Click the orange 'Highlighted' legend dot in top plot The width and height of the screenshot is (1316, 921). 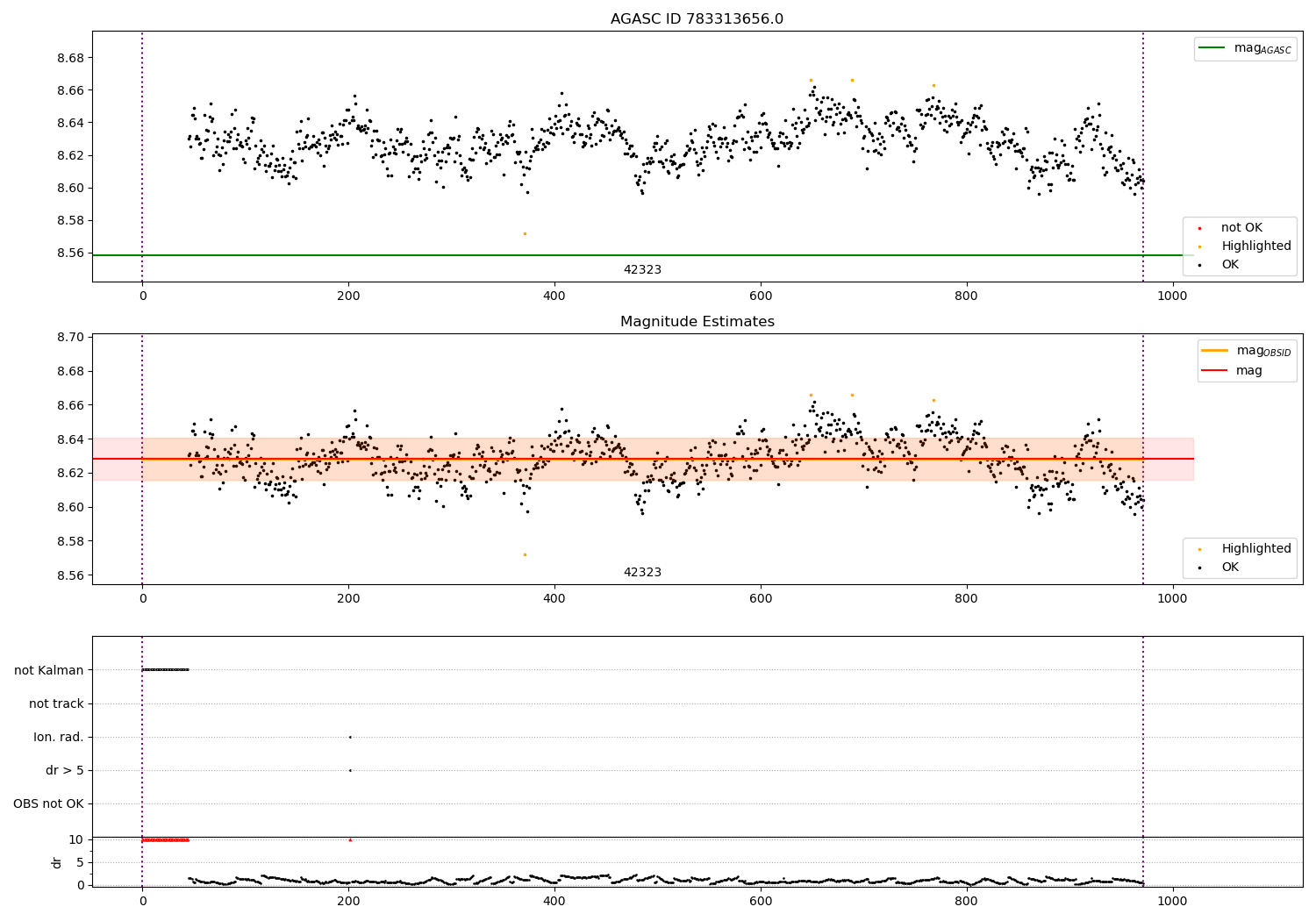[x=1199, y=246]
